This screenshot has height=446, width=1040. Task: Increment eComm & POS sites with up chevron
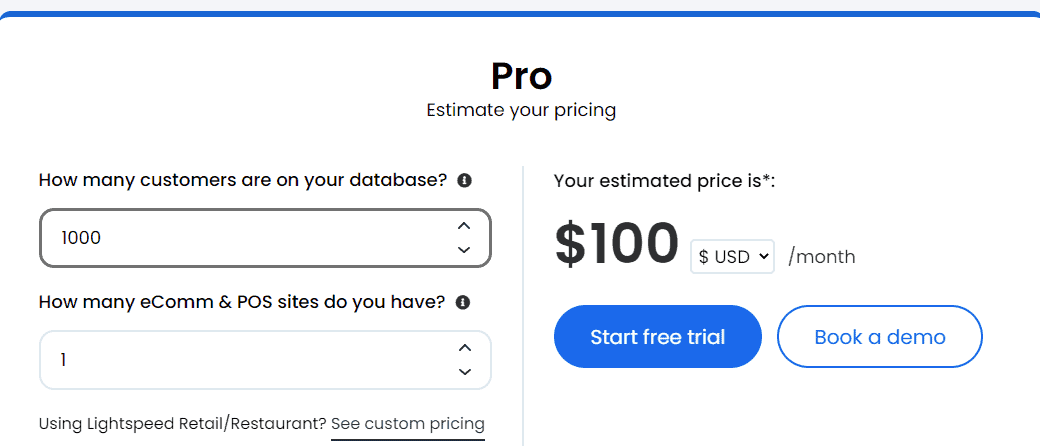pos(465,348)
